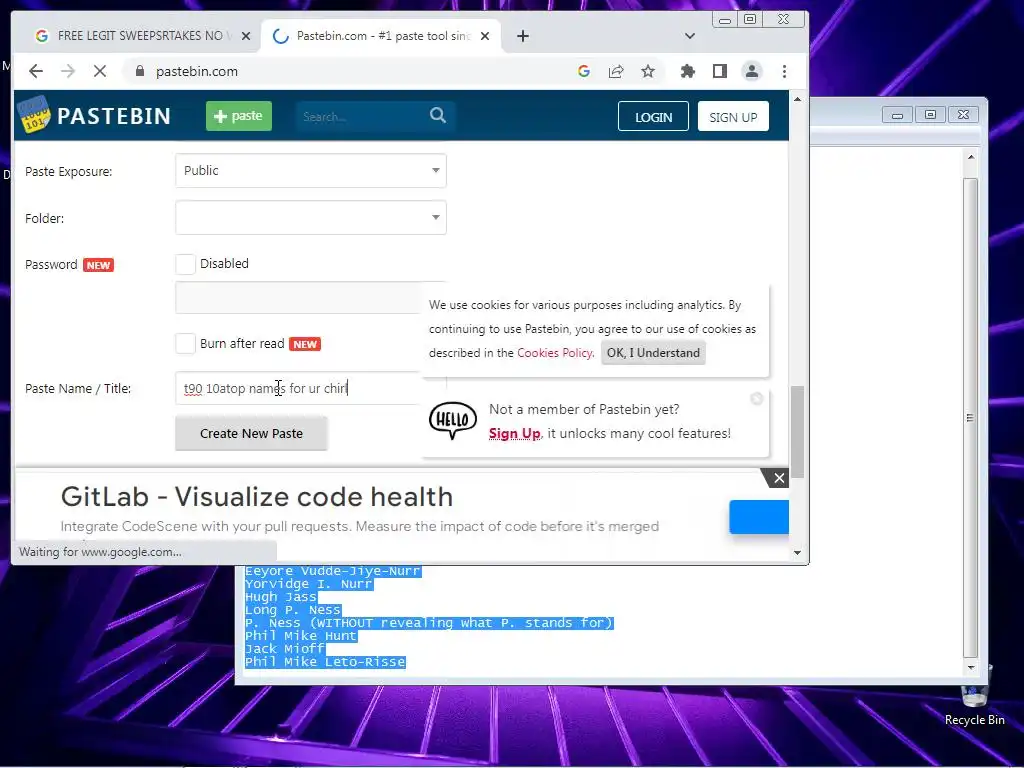Dismiss the Not a member notice
The height and width of the screenshot is (768, 1024).
pyautogui.click(x=756, y=398)
